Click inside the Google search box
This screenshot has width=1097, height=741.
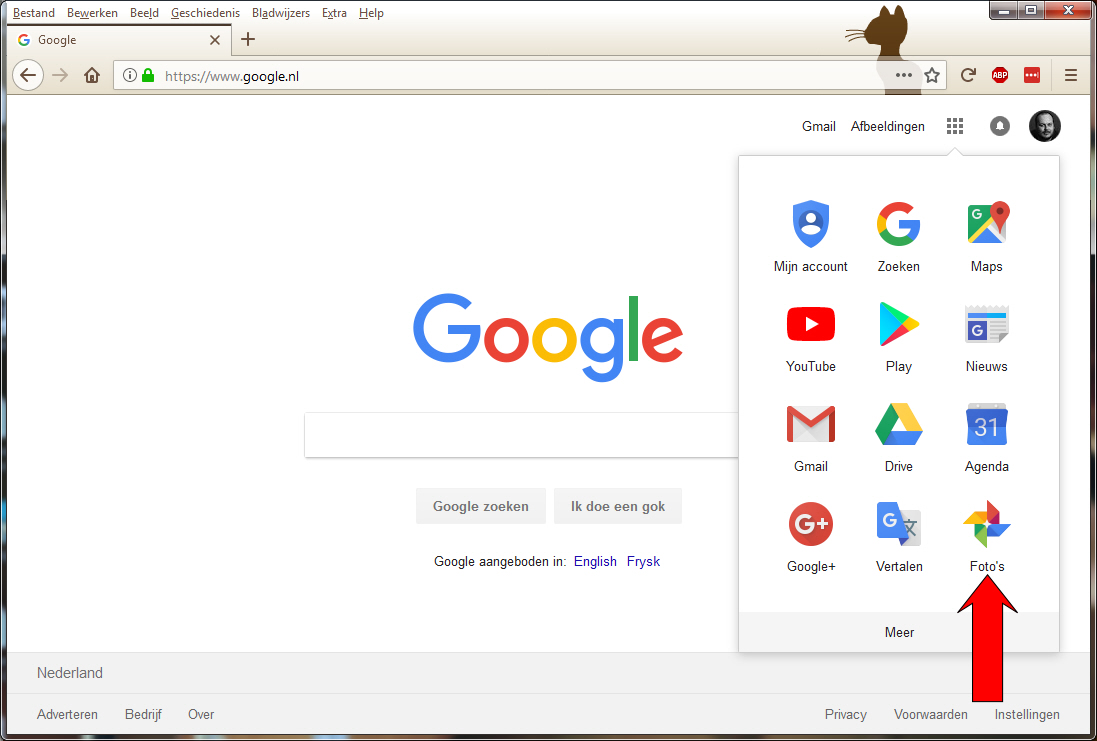pyautogui.click(x=520, y=436)
